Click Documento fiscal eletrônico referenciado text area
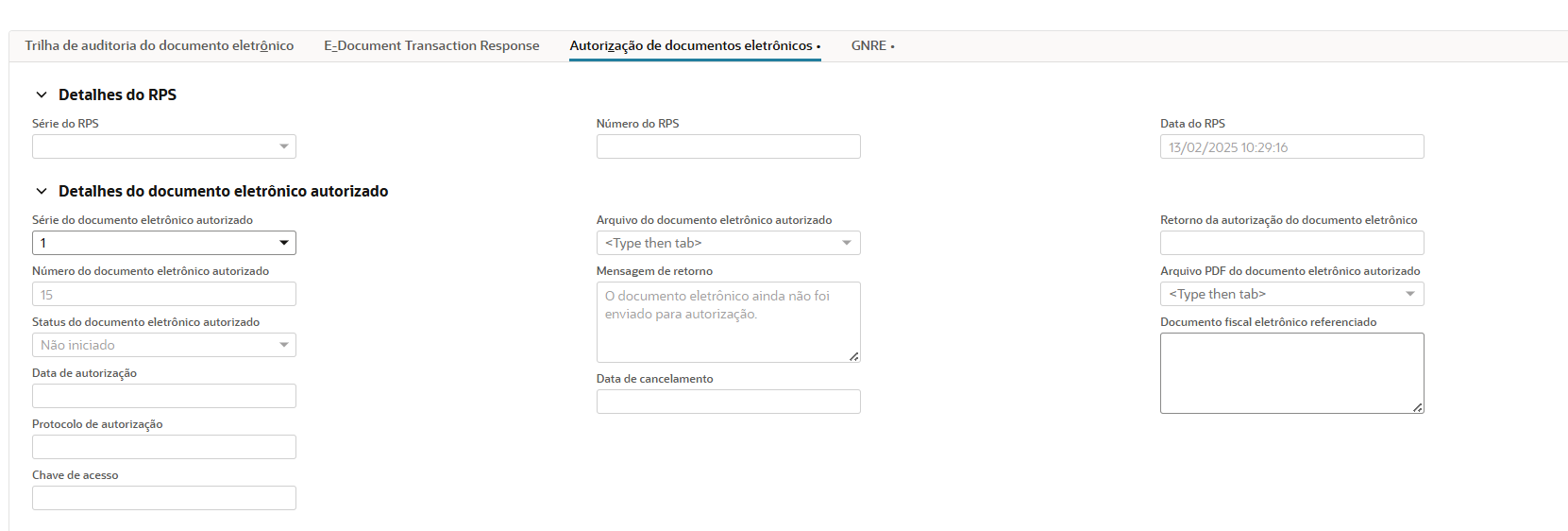Viewport: 1568px width, 531px height. tap(1291, 372)
